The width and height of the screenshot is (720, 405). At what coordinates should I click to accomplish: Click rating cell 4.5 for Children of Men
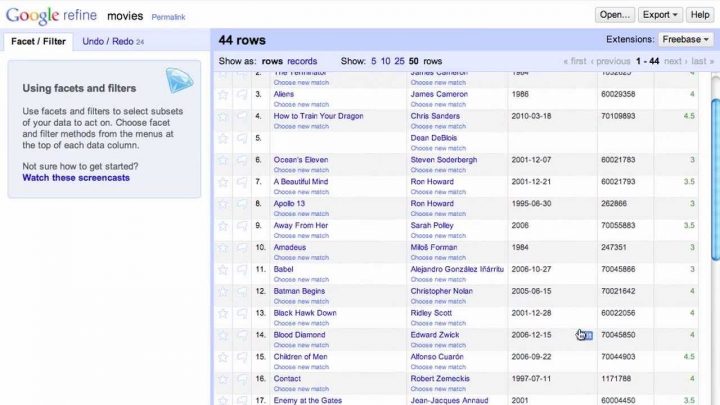689,357
